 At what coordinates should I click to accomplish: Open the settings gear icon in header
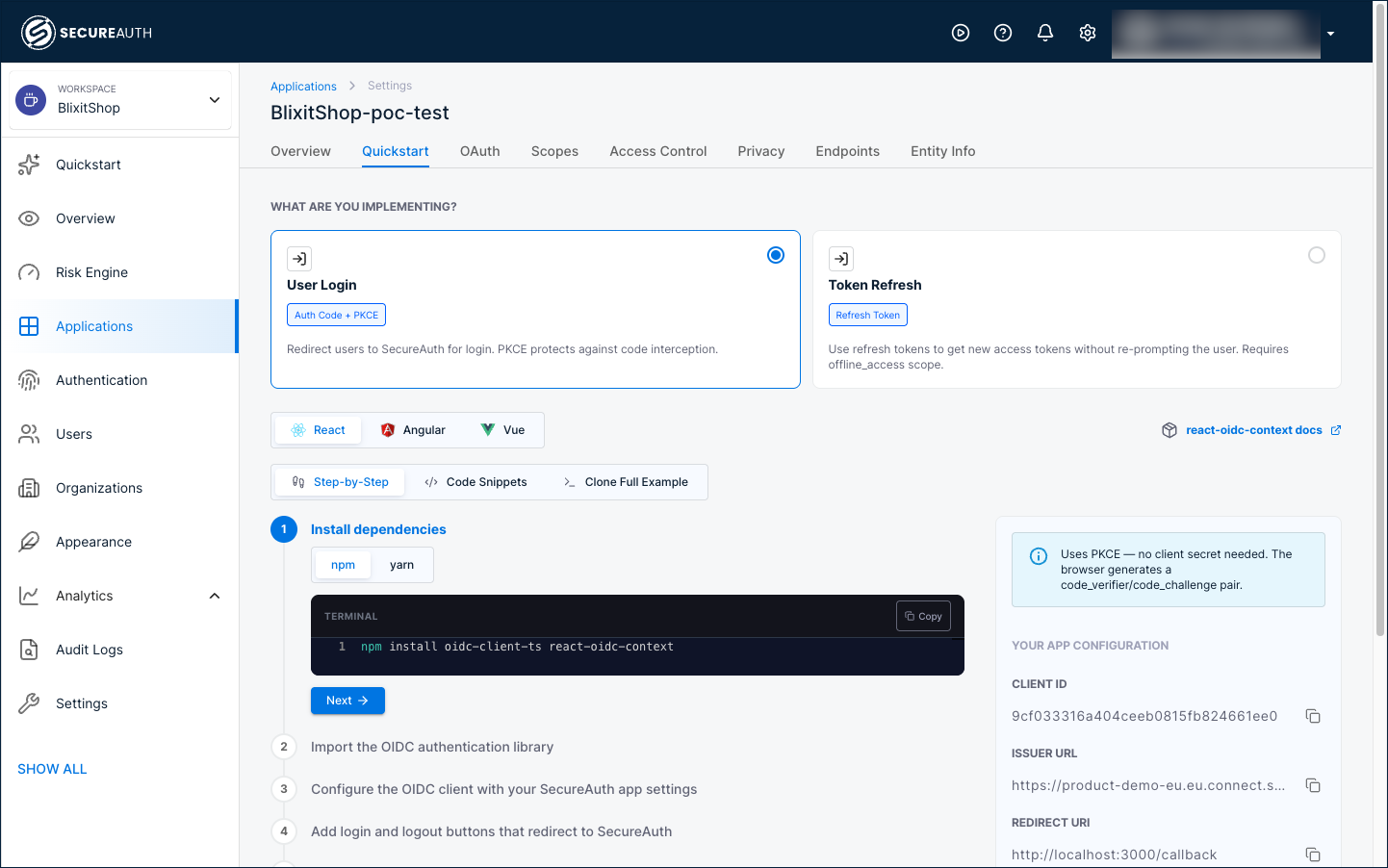pos(1088,33)
